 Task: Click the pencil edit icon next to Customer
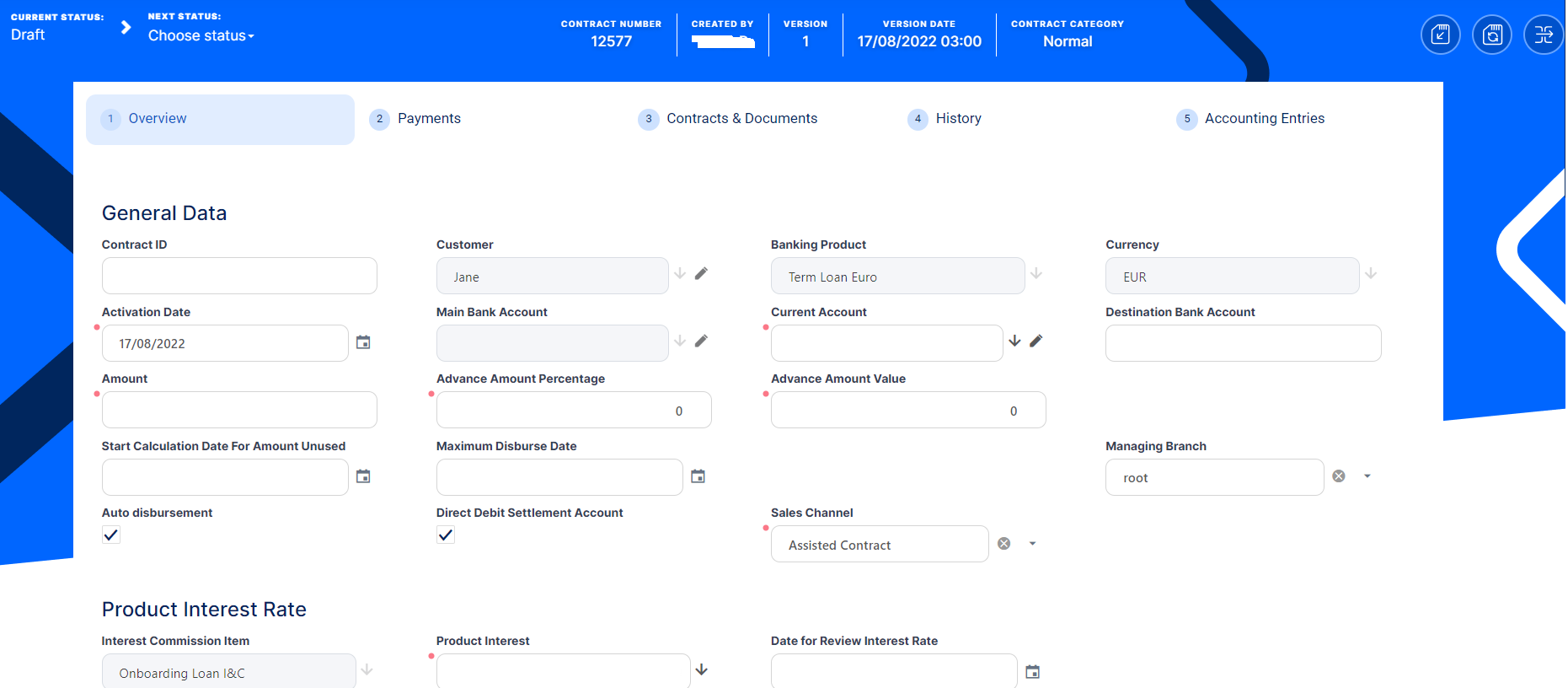pyautogui.click(x=701, y=274)
